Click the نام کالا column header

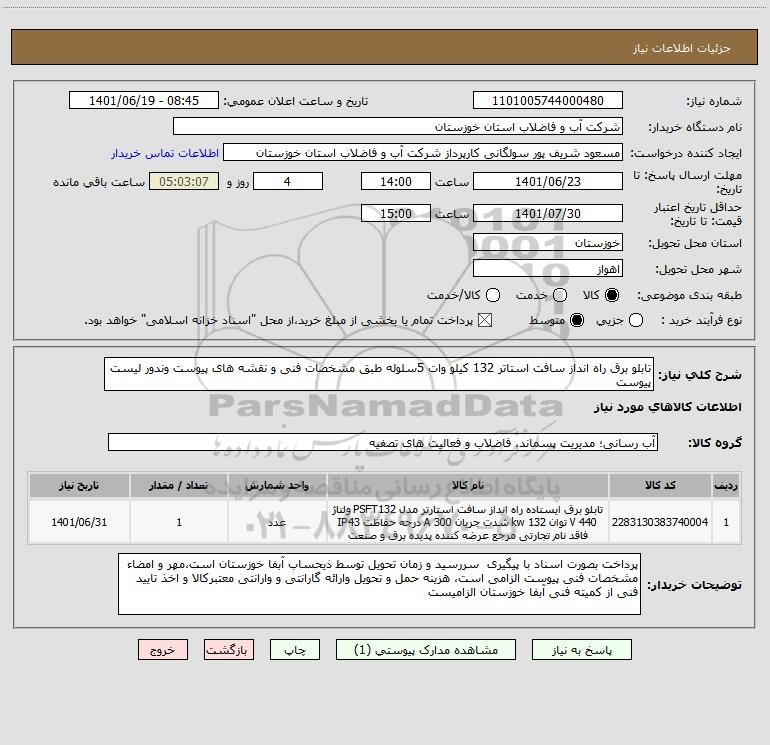point(468,485)
